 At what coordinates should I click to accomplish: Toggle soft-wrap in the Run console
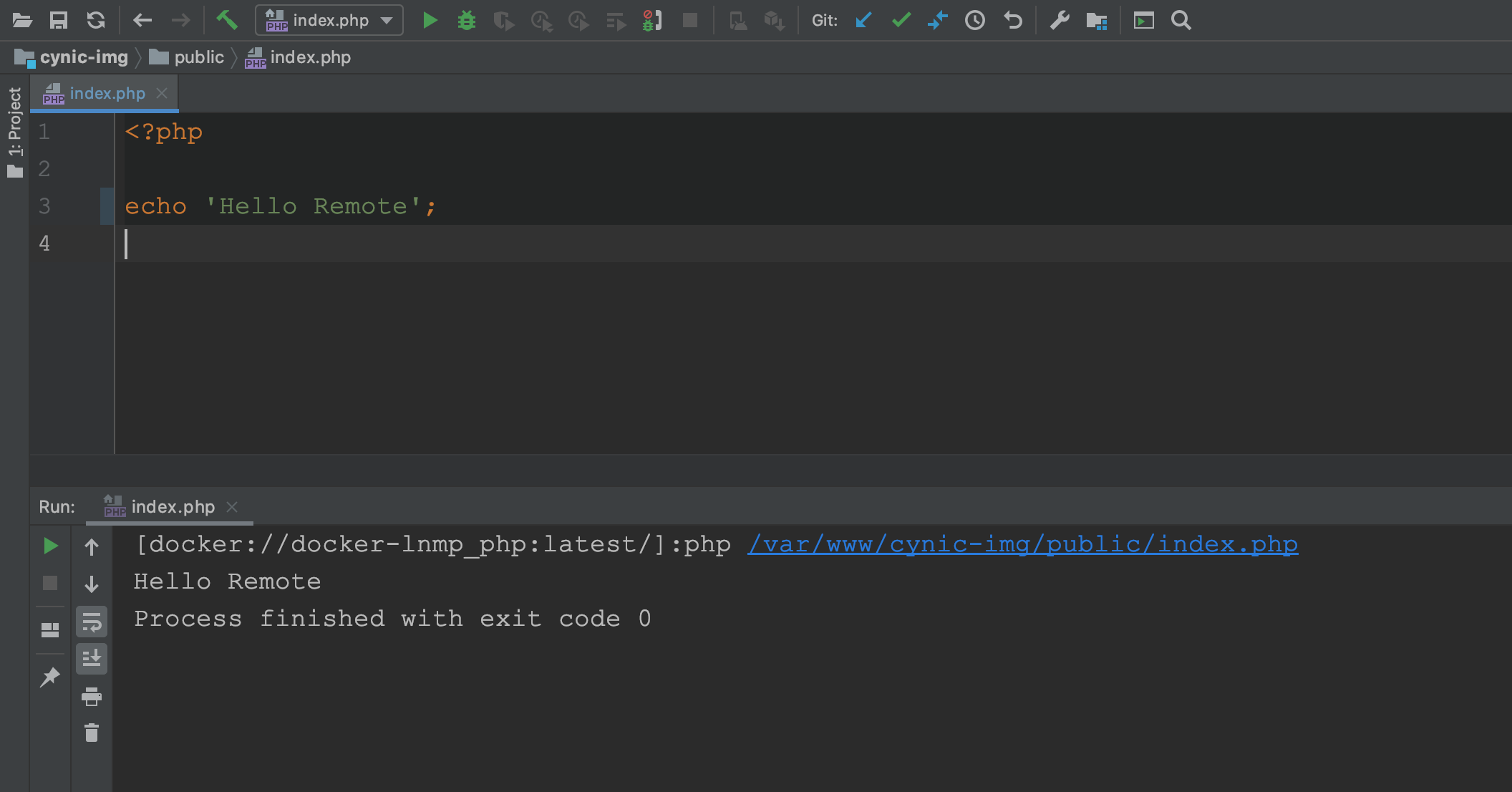tap(92, 622)
